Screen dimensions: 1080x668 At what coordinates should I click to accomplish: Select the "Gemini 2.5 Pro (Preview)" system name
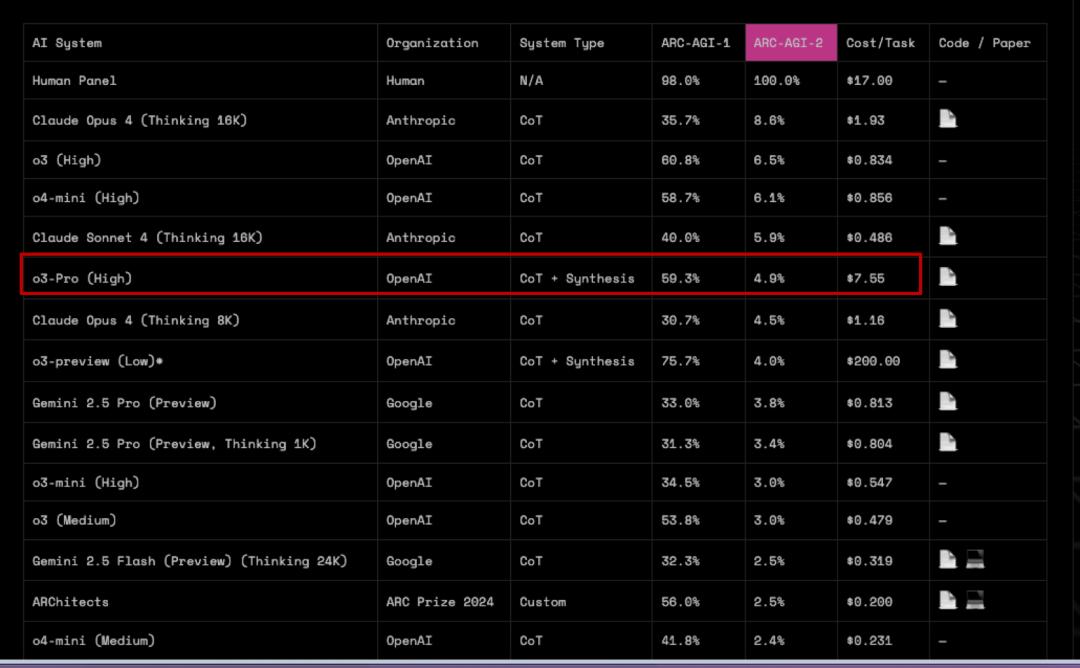124,403
